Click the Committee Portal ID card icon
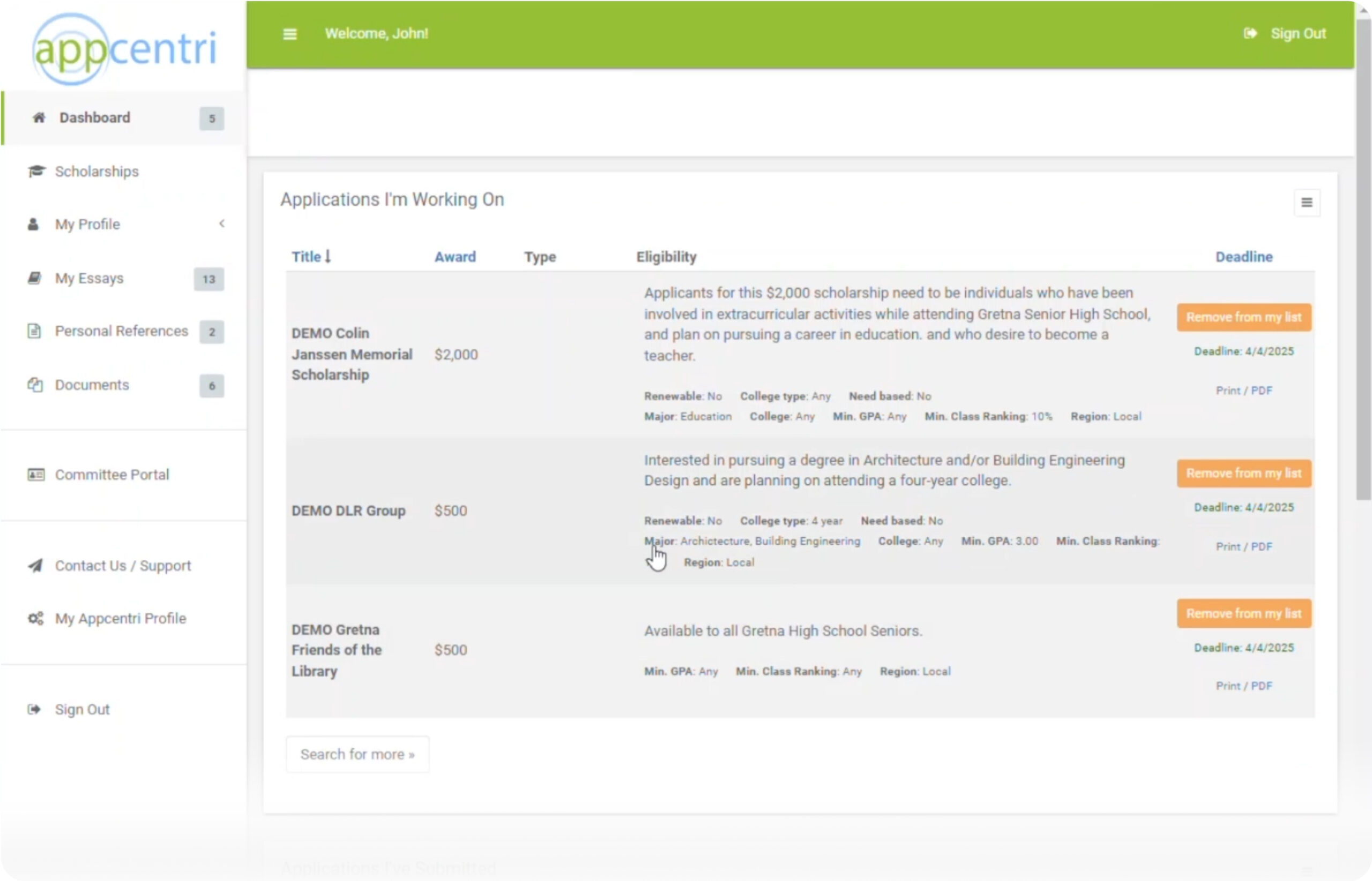 36,474
